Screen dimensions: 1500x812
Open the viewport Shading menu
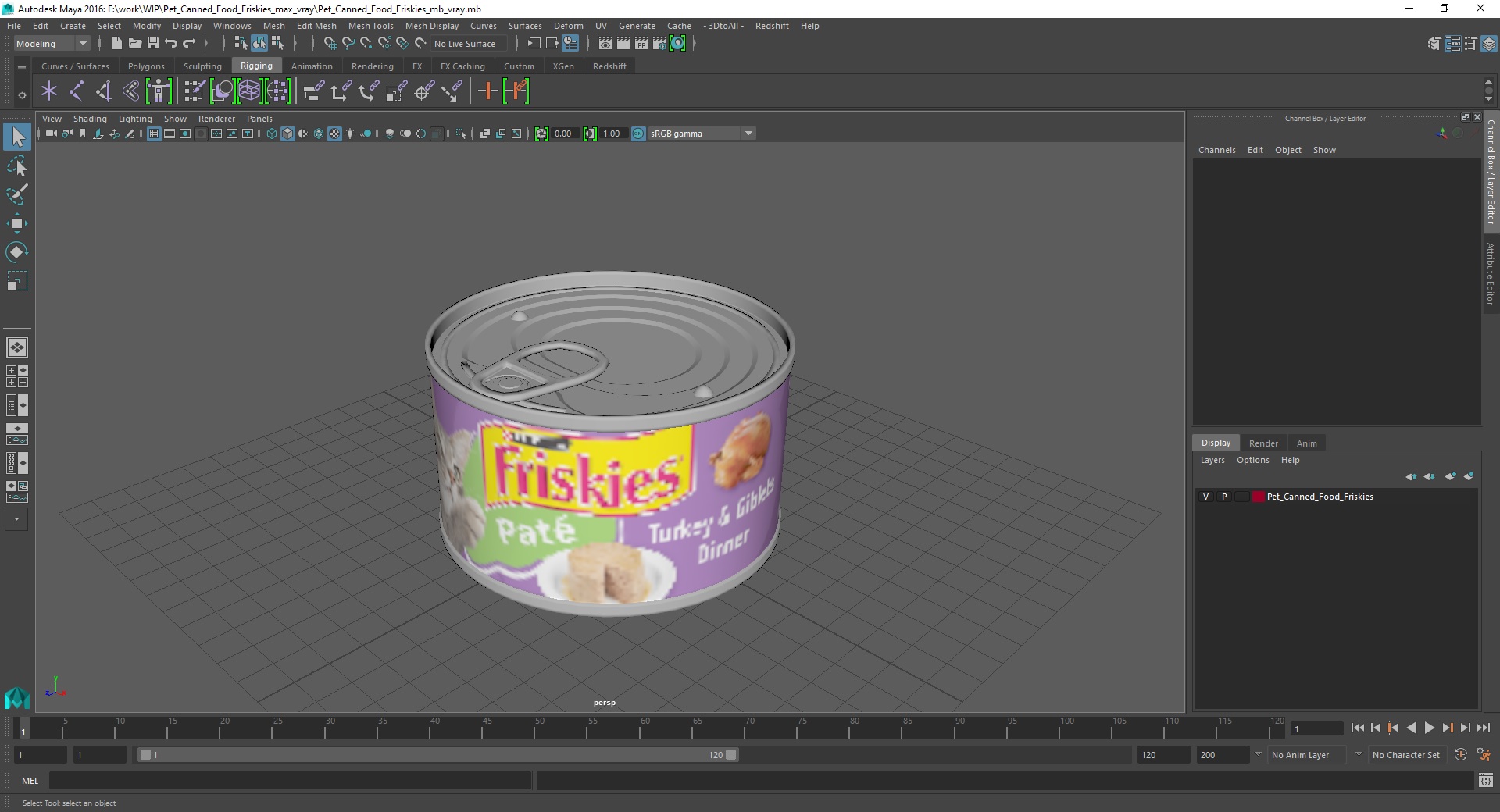[90, 119]
